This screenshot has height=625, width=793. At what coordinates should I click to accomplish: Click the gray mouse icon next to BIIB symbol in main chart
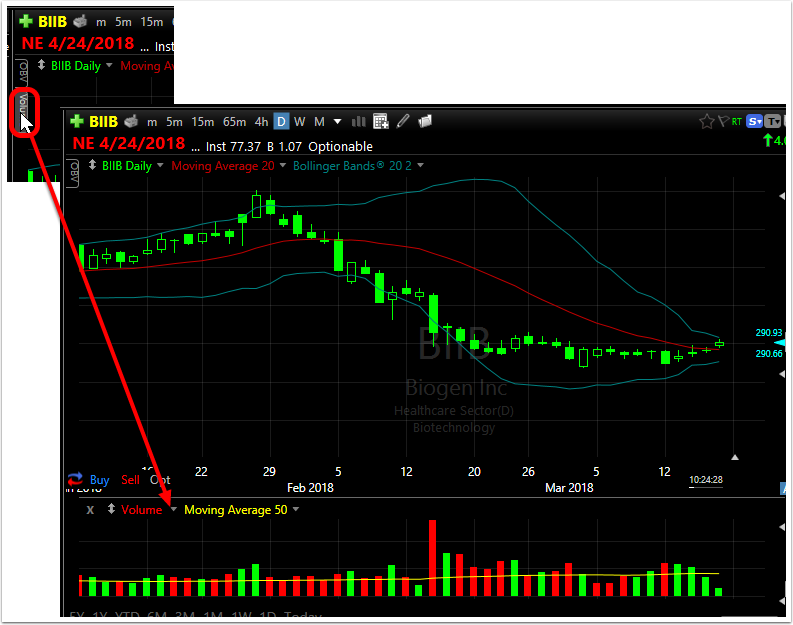(x=131, y=121)
